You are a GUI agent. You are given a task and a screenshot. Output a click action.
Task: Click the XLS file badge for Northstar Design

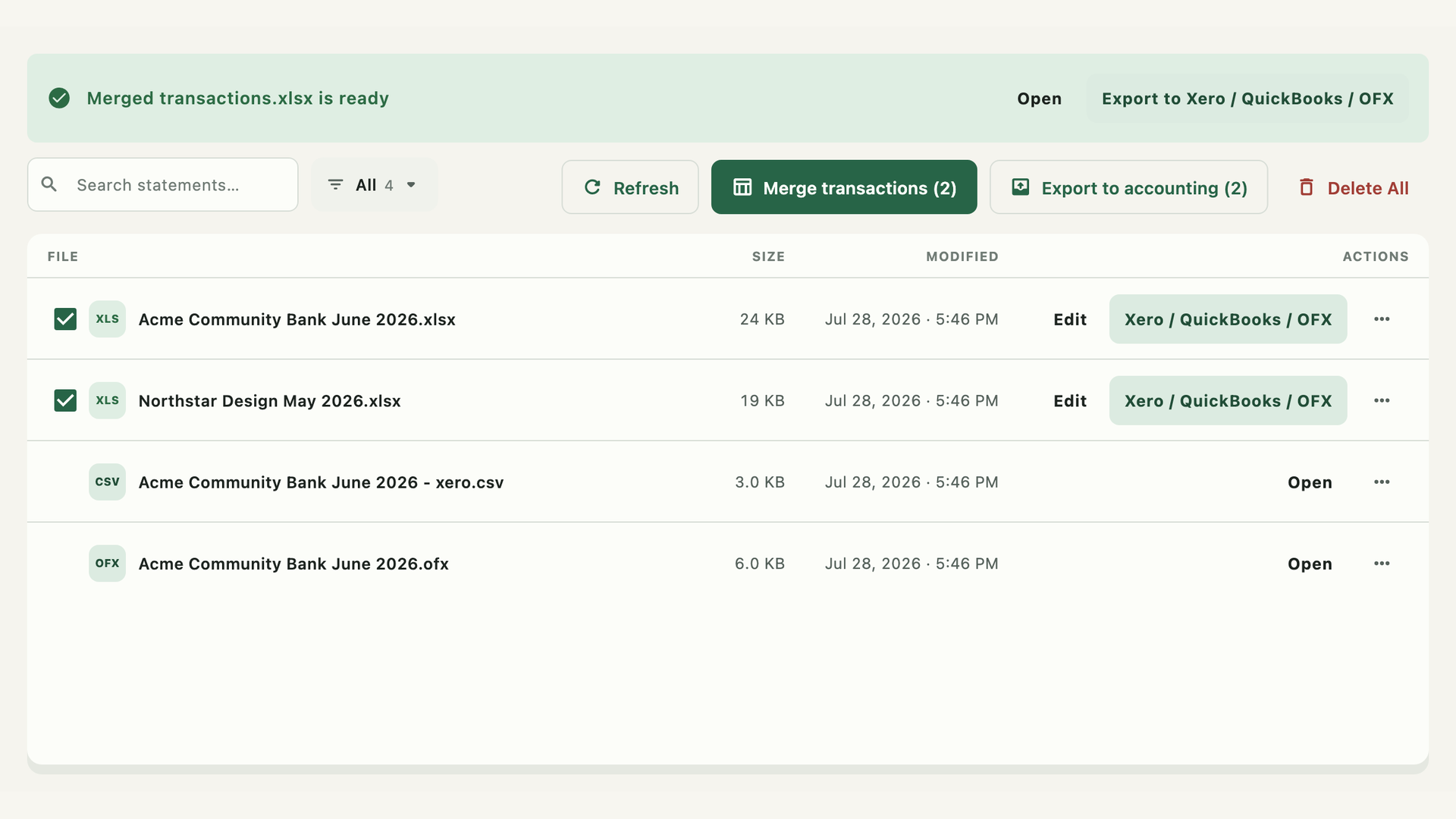point(107,400)
